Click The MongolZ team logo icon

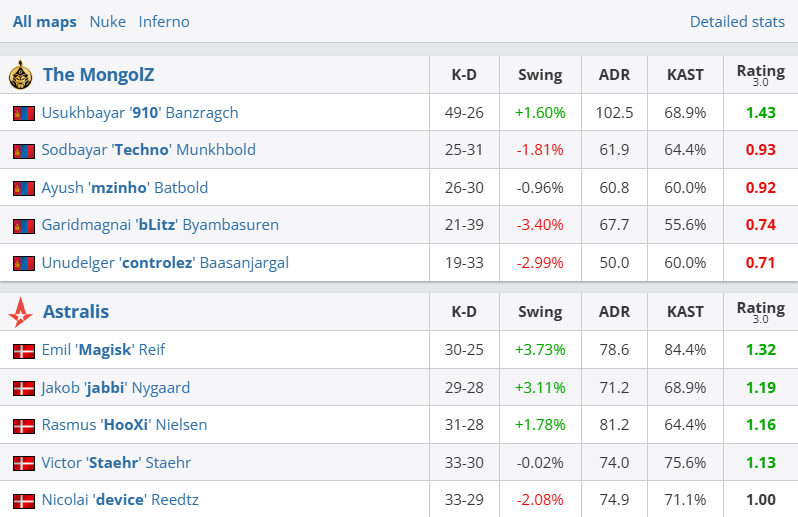pos(20,75)
